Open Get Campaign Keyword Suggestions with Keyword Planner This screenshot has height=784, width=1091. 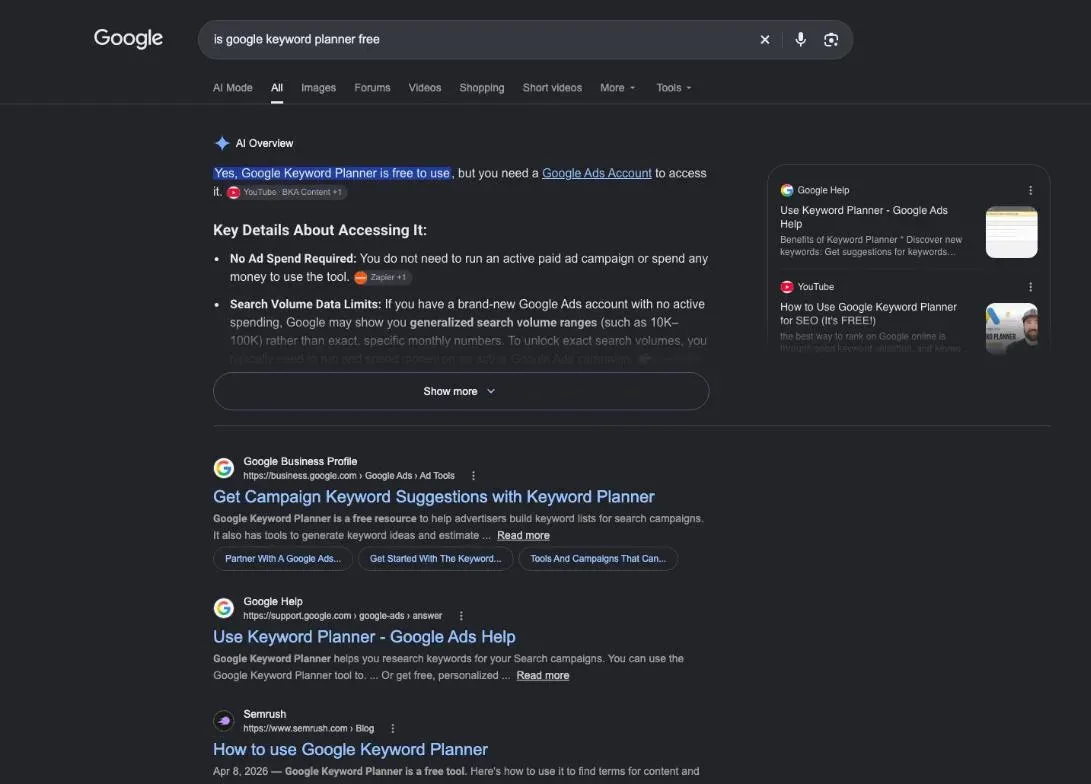tap(433, 497)
